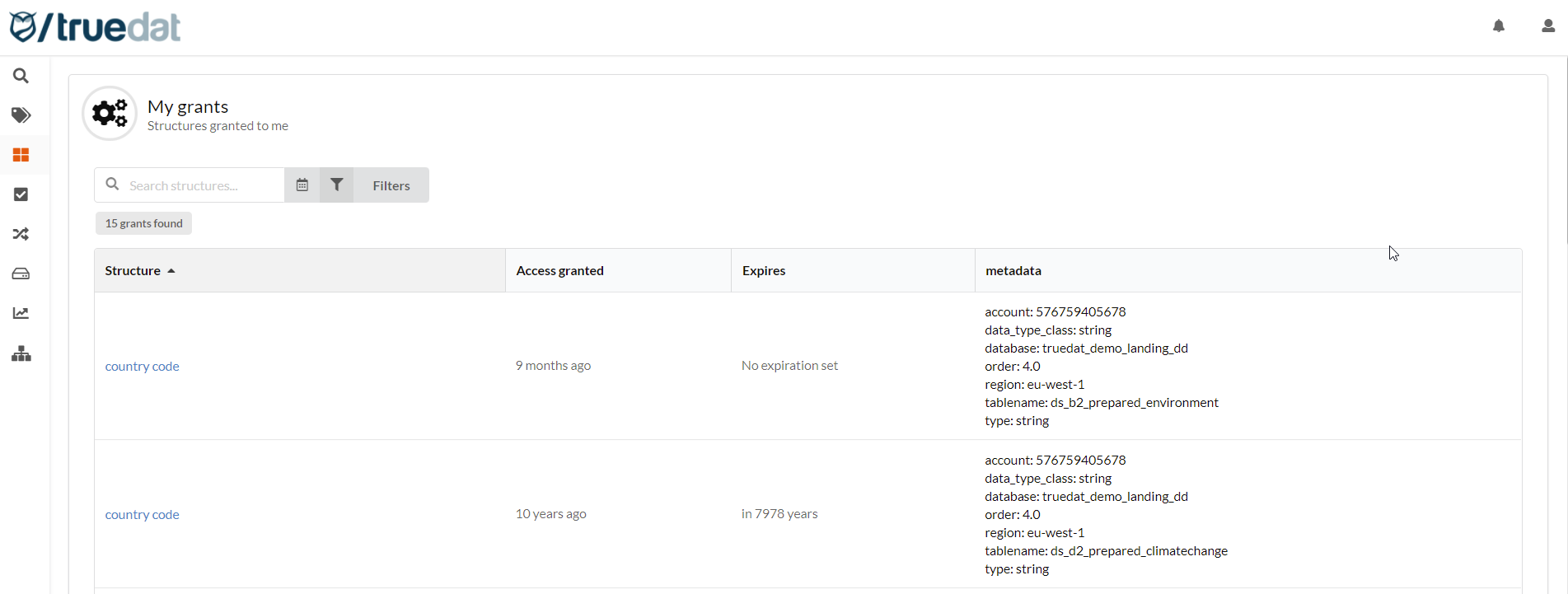This screenshot has width=1568, height=594.
Task: Open search in the sidebar
Action: tap(21, 76)
